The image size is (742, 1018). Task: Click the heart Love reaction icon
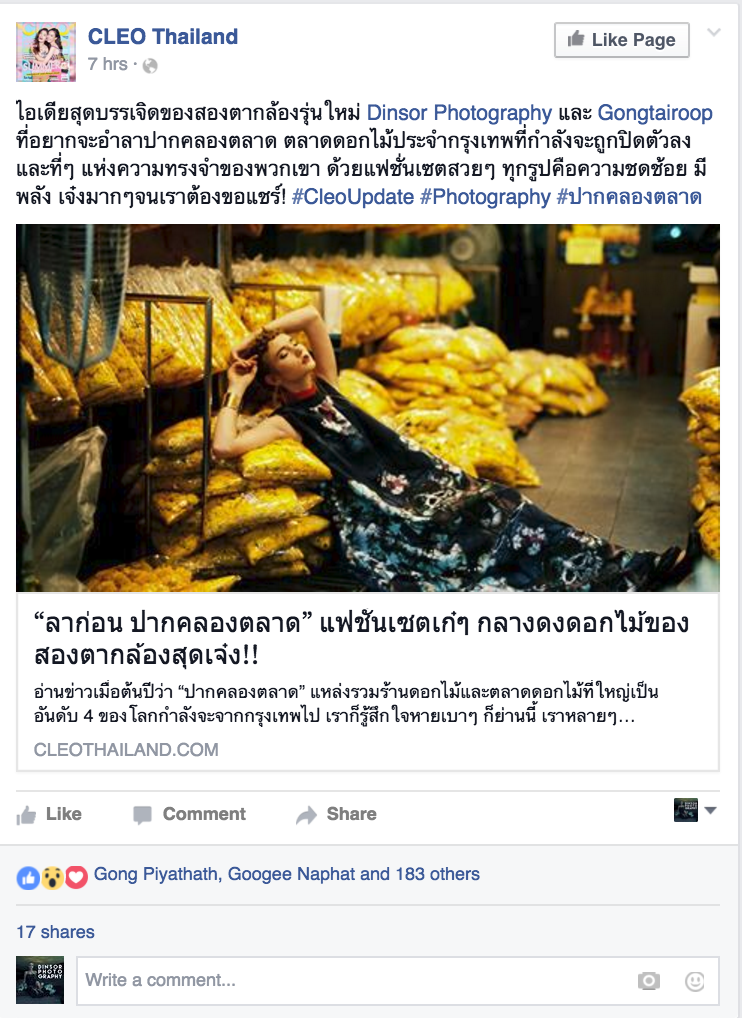(x=76, y=878)
